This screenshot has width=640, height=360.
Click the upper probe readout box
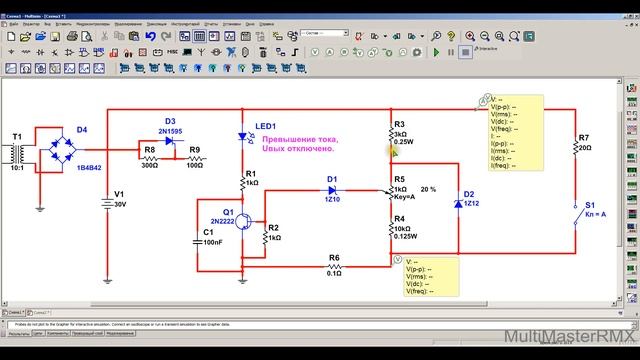(516, 133)
